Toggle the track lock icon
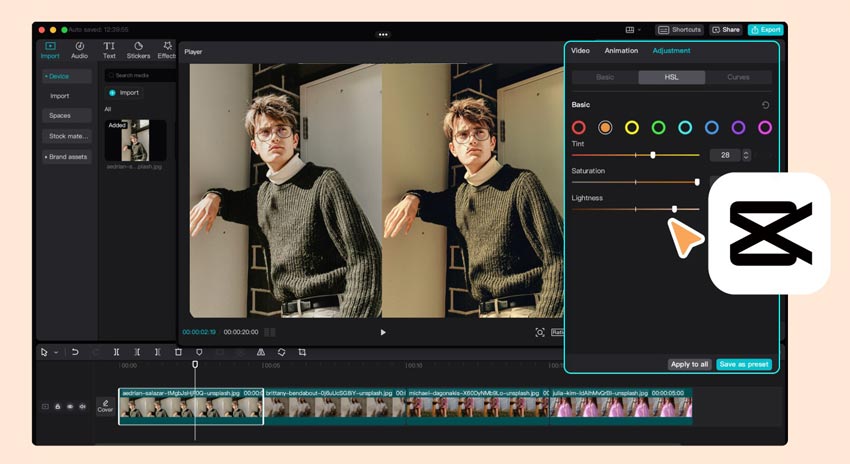Screen dimensions: 850x464 coord(57,407)
